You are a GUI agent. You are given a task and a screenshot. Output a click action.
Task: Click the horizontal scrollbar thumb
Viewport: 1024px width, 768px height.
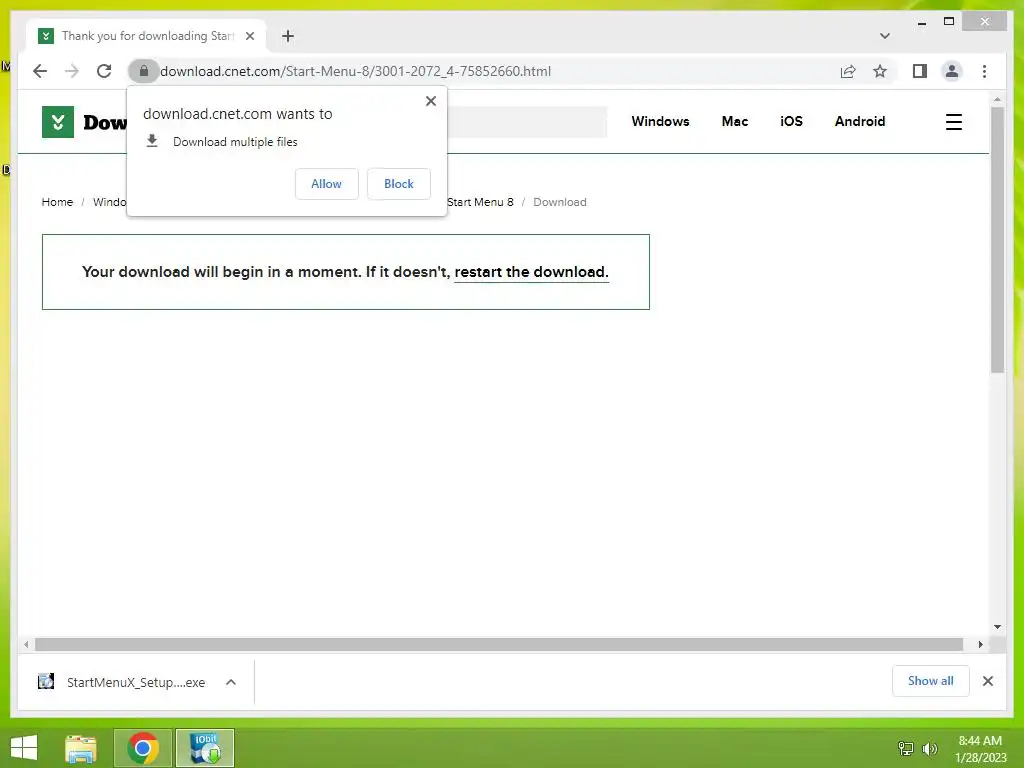(499, 644)
